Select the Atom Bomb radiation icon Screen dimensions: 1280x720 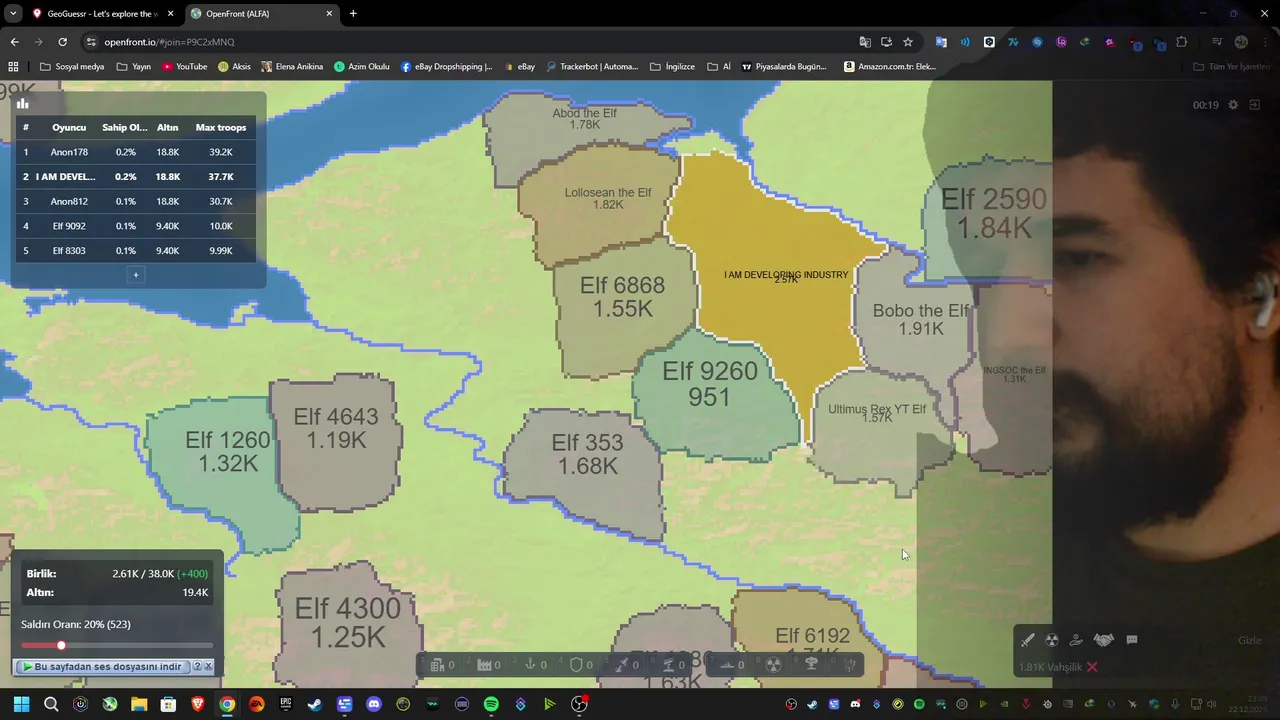[x=772, y=664]
